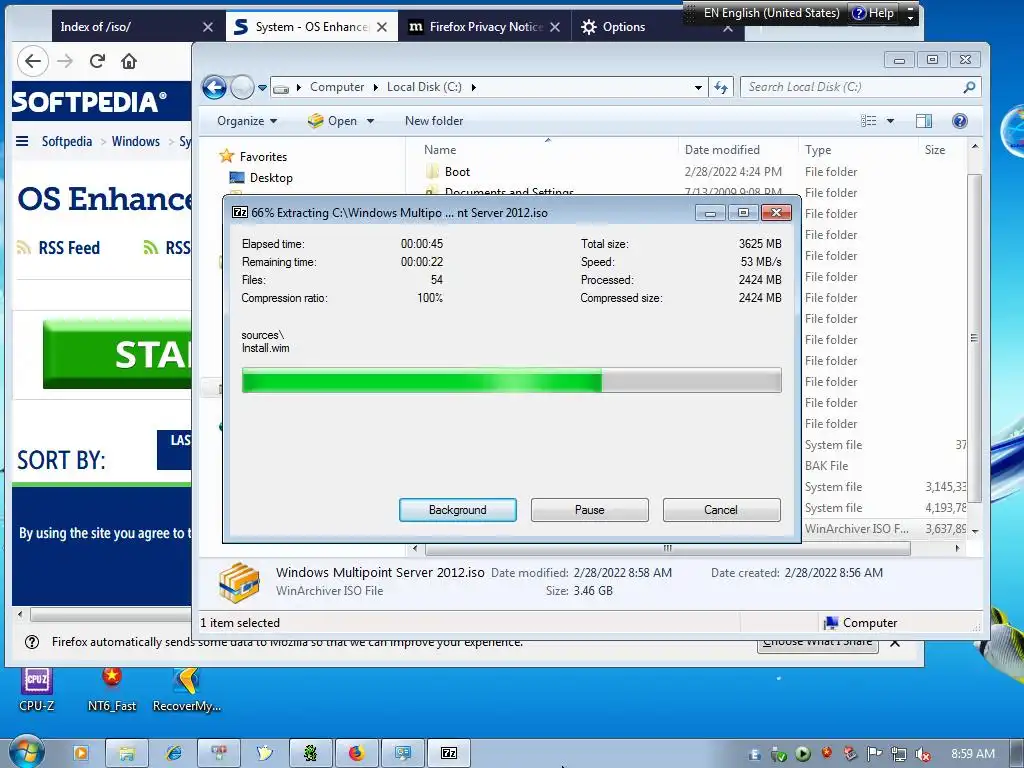Open address bar history dropdown
Image resolution: width=1024 pixels, height=768 pixels.
[x=698, y=87]
